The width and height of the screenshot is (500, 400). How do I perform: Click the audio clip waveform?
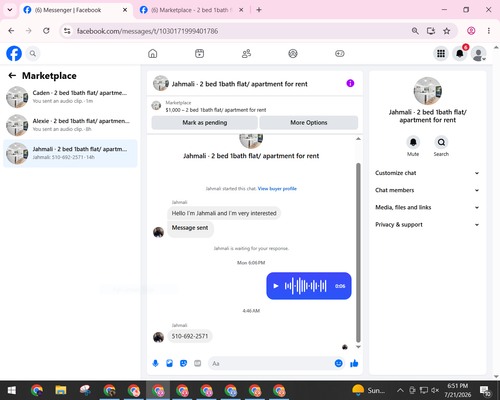click(305, 286)
